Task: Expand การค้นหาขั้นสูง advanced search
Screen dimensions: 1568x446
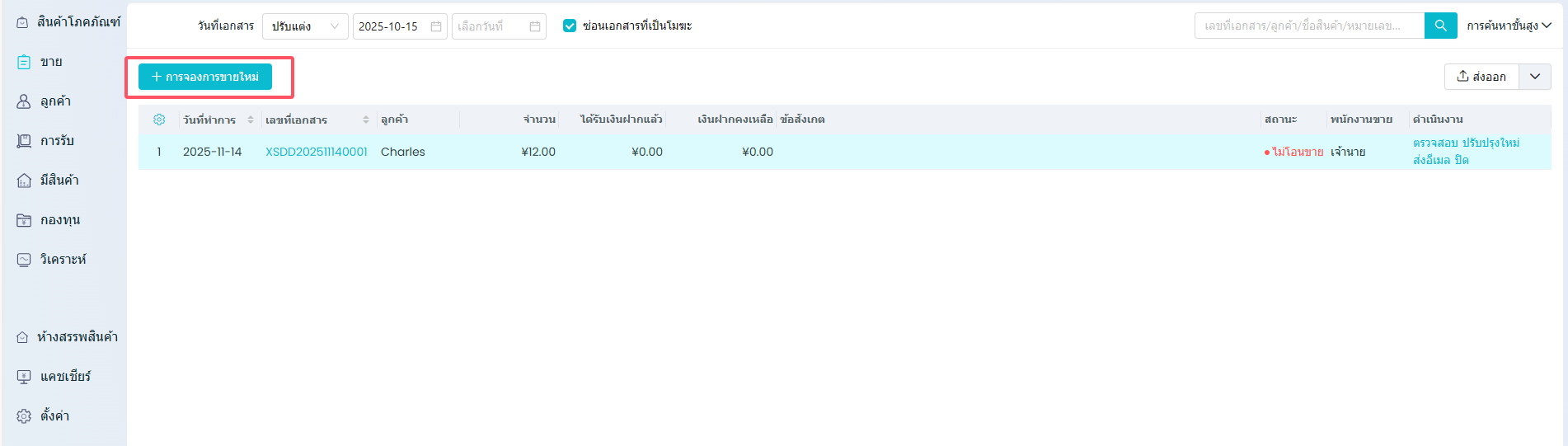Action: click(x=1509, y=26)
